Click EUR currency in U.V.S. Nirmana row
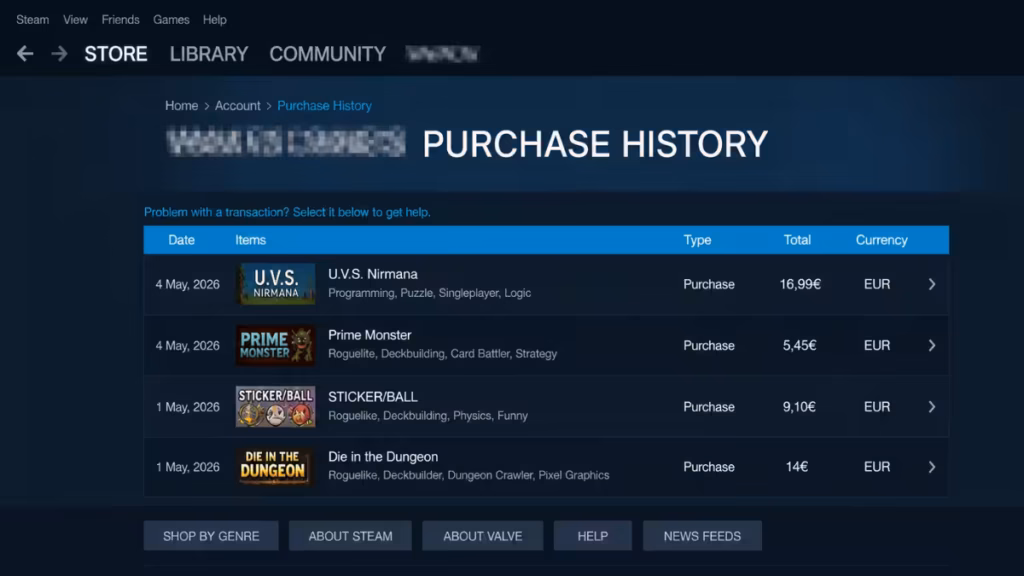 pyautogui.click(x=877, y=284)
